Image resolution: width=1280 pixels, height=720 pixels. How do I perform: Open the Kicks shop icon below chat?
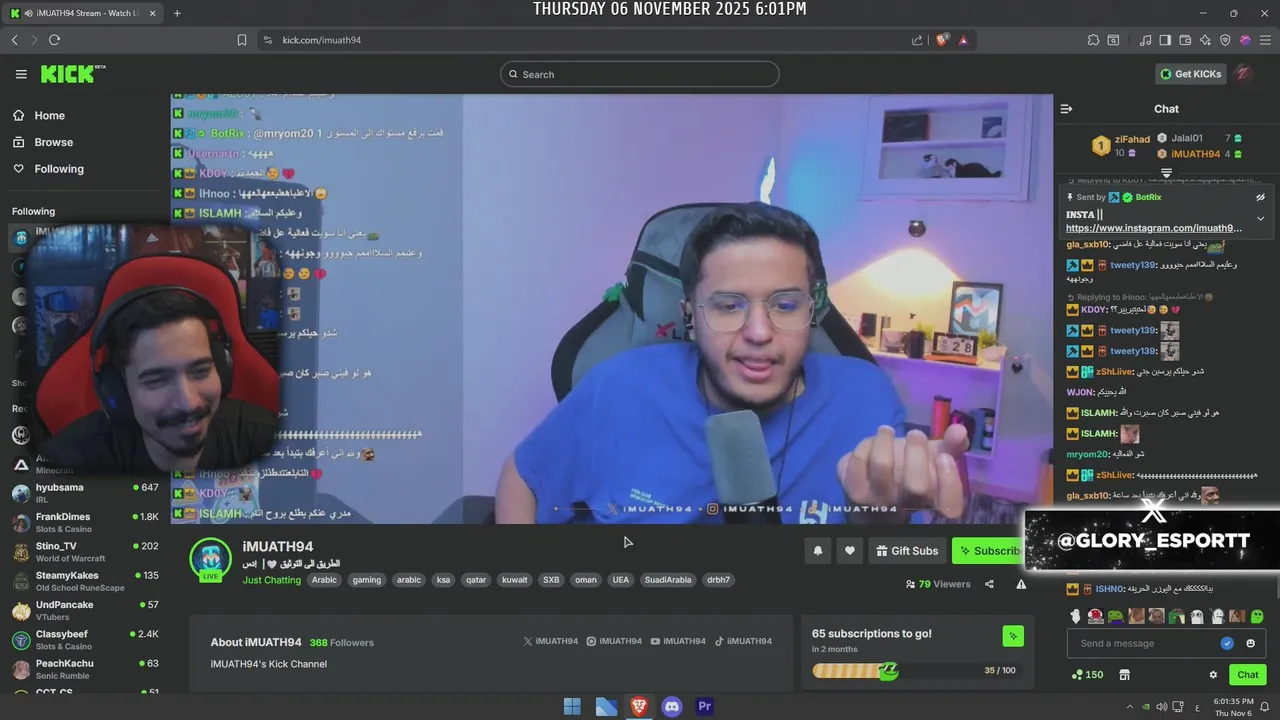click(x=1124, y=675)
